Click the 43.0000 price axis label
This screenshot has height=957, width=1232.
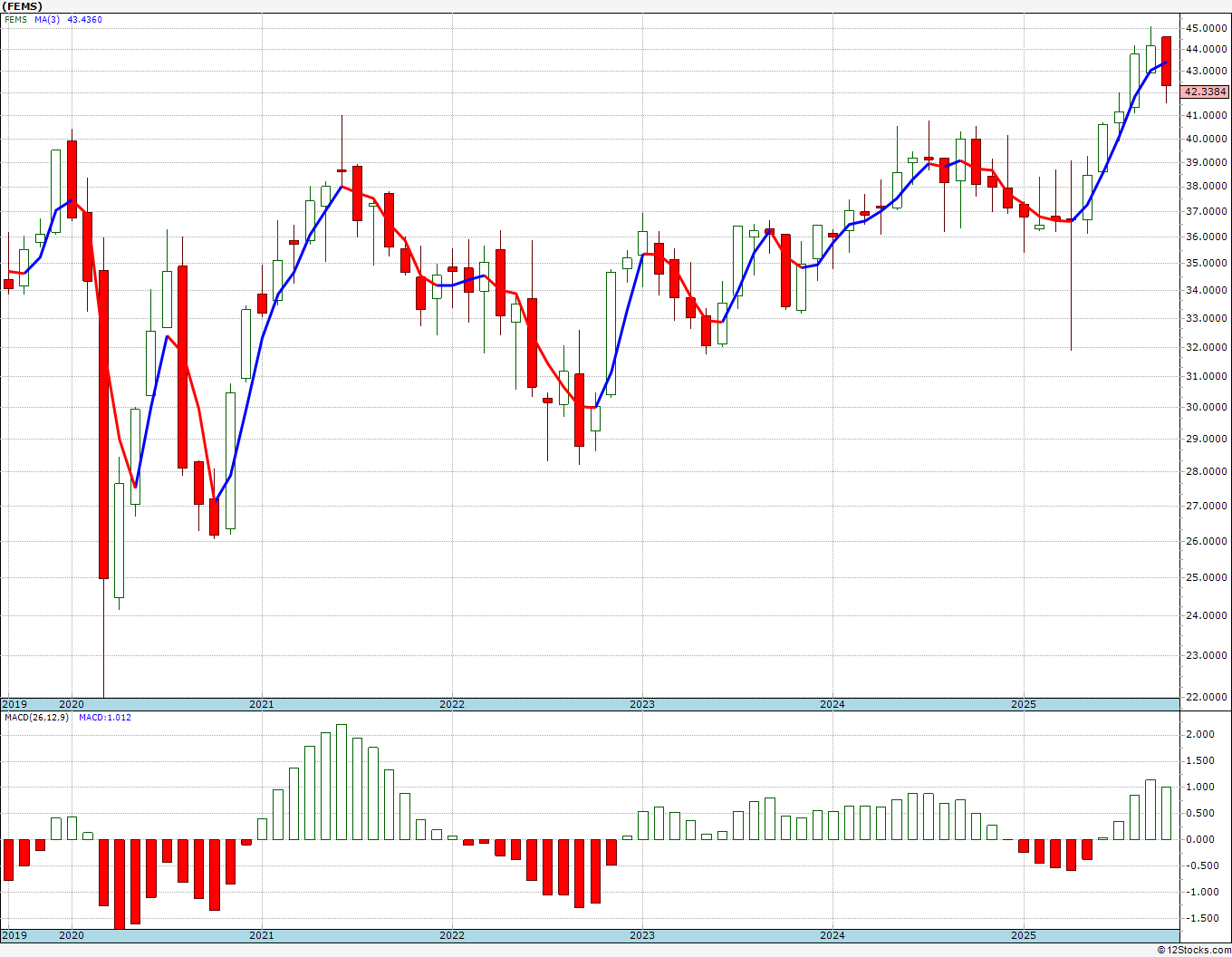pos(1206,71)
